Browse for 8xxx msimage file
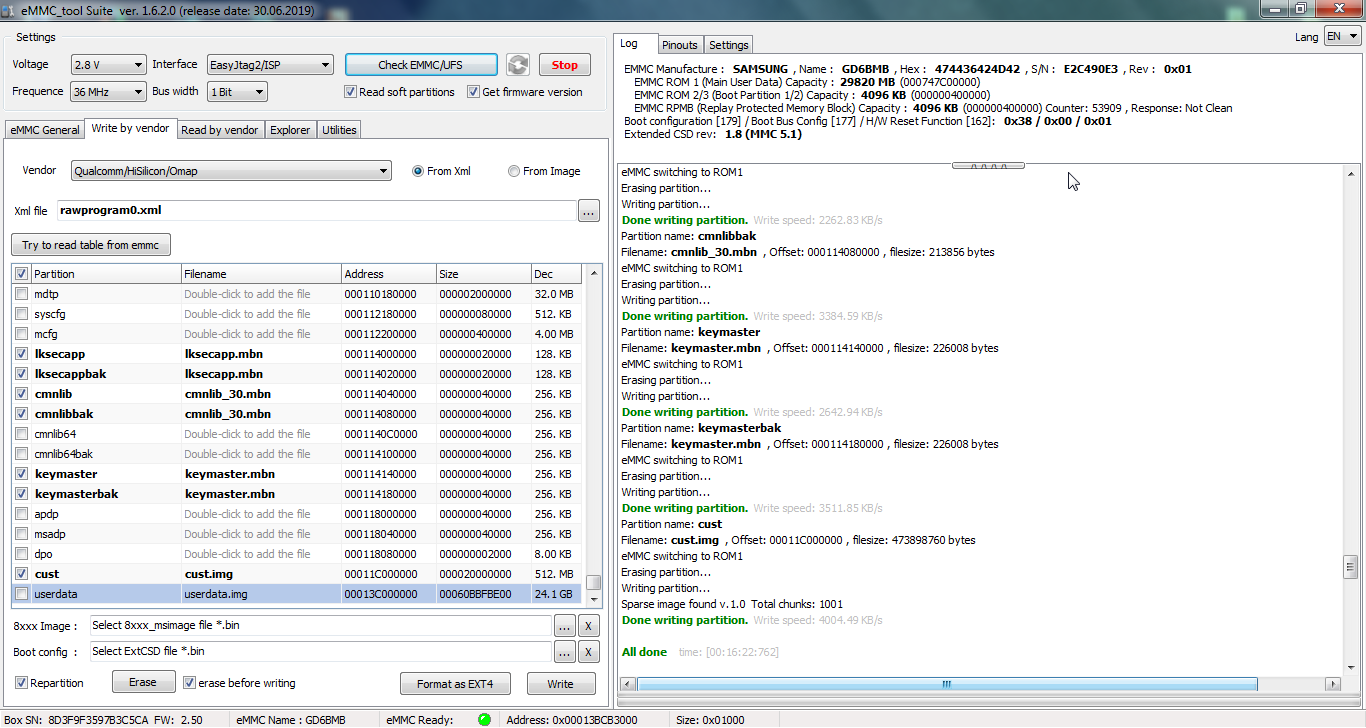Viewport: 1366px width, 728px height. coord(565,626)
